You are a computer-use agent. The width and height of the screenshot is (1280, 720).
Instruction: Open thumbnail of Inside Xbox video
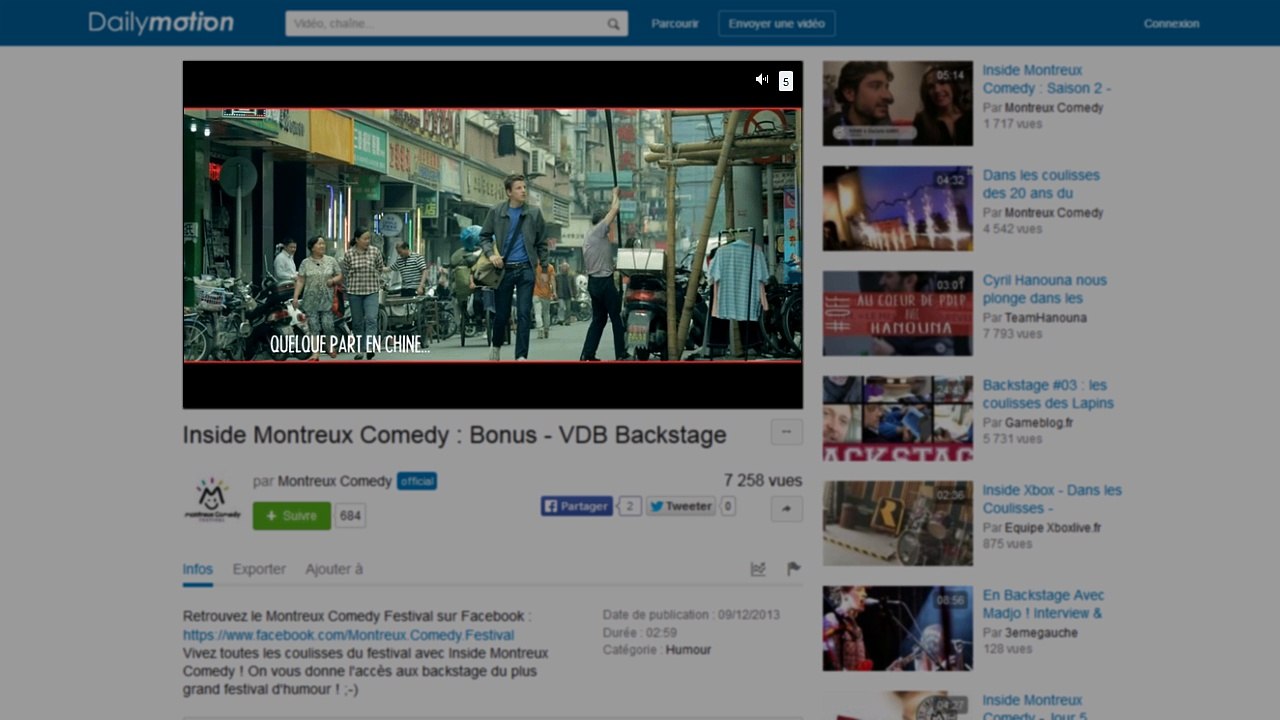[x=898, y=523]
